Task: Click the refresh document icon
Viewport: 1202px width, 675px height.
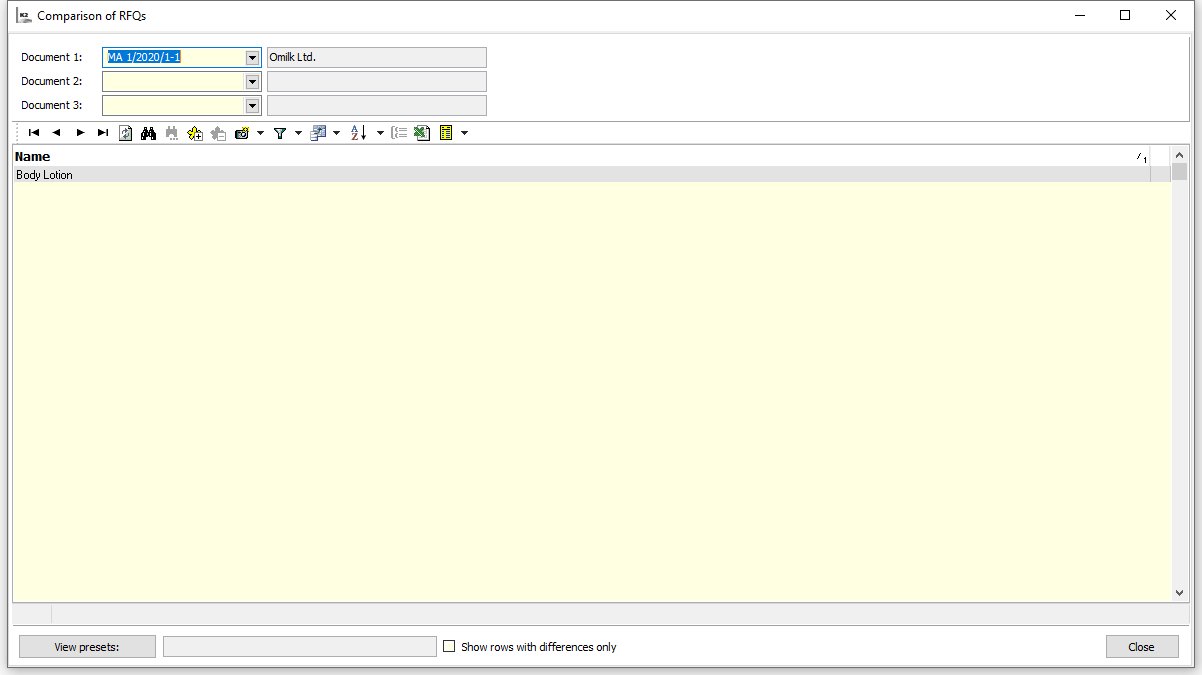Action: (x=126, y=133)
